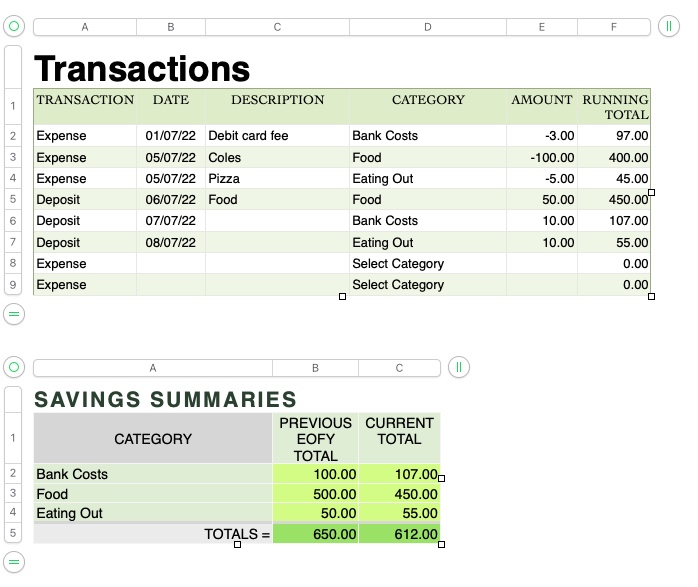Open 'Deposit' transaction cell dated 06/07/22
This screenshot has height=587, width=698.
(x=85, y=199)
